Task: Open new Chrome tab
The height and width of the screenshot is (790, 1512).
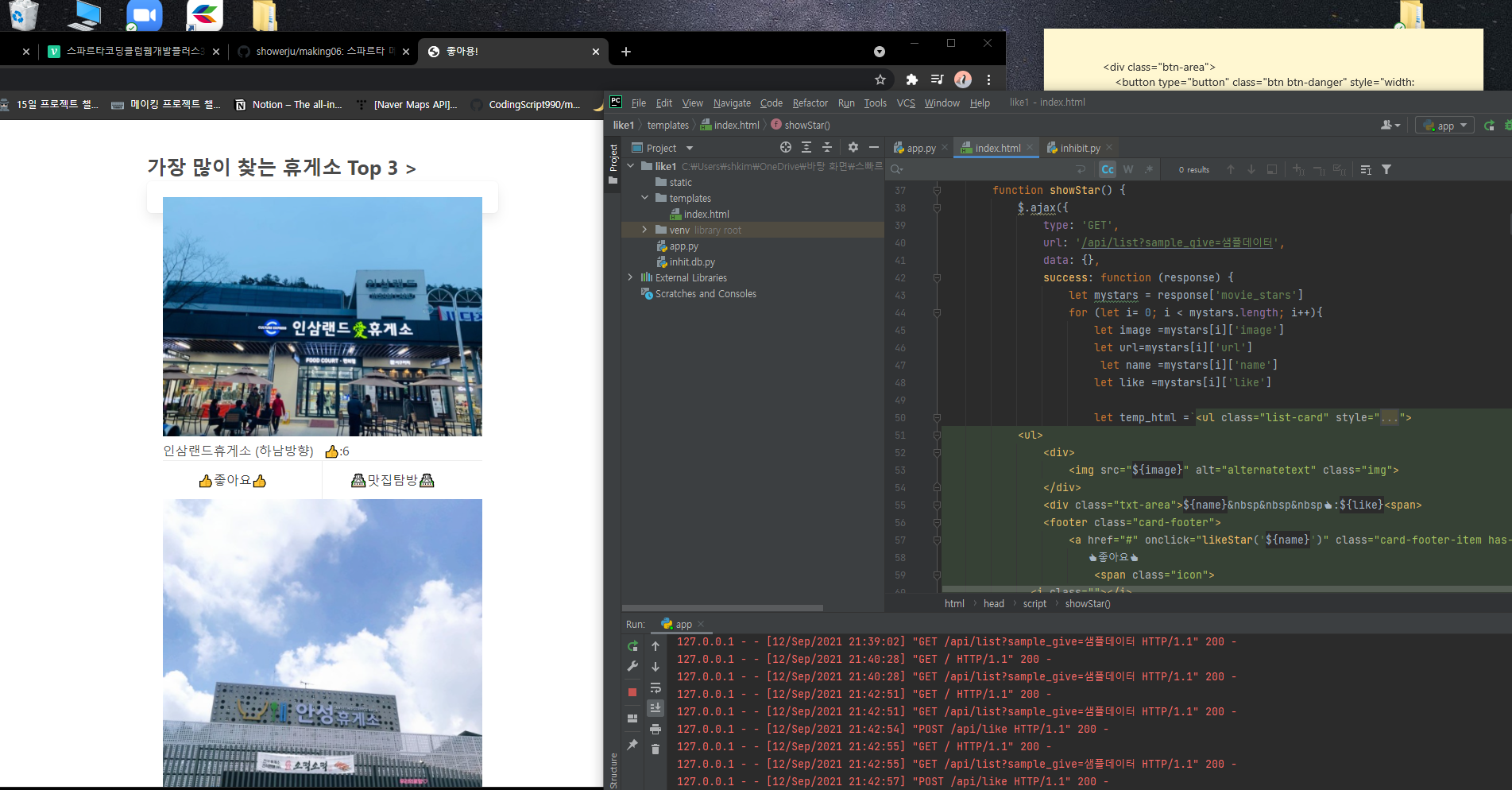Action: (626, 52)
